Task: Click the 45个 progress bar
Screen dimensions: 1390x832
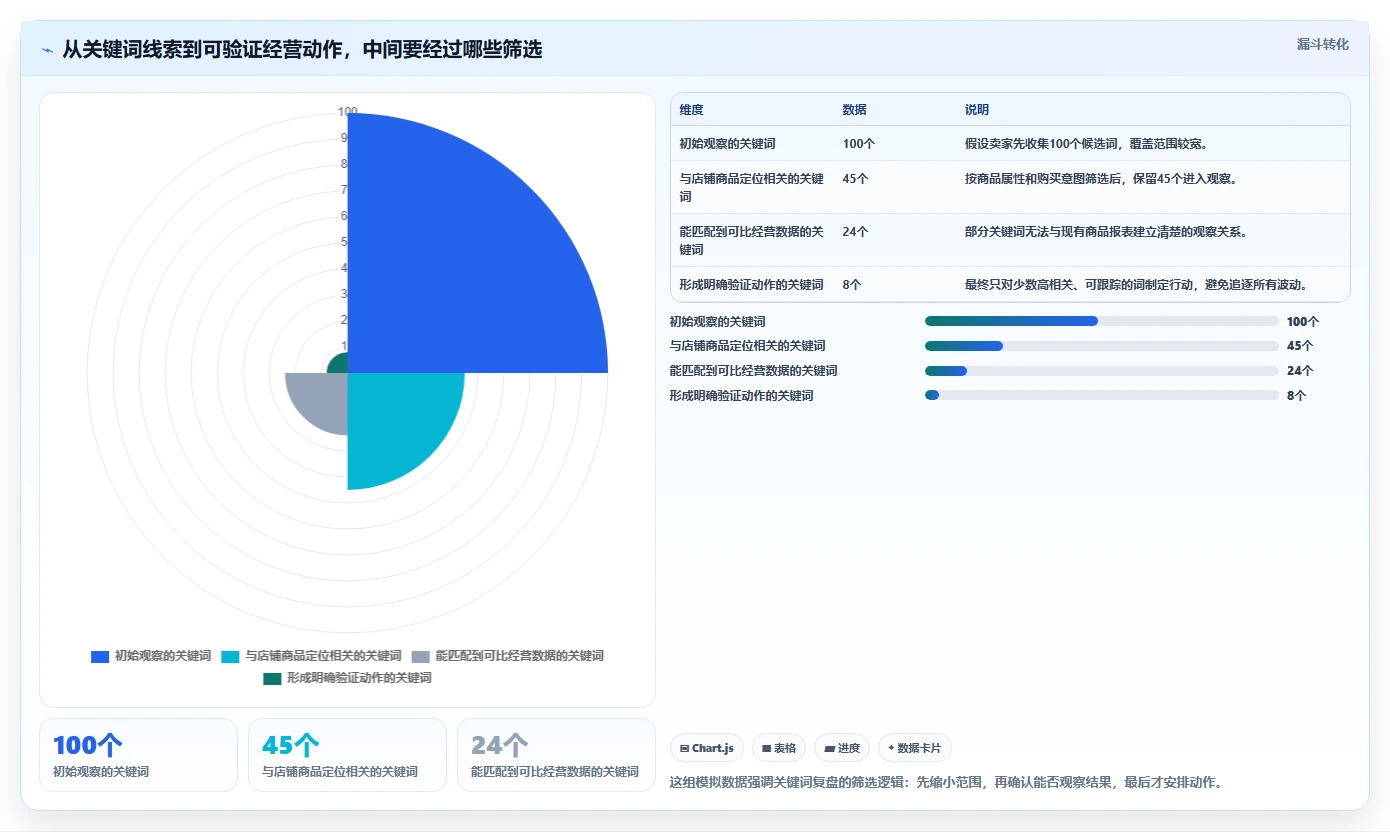Action: [1102, 346]
